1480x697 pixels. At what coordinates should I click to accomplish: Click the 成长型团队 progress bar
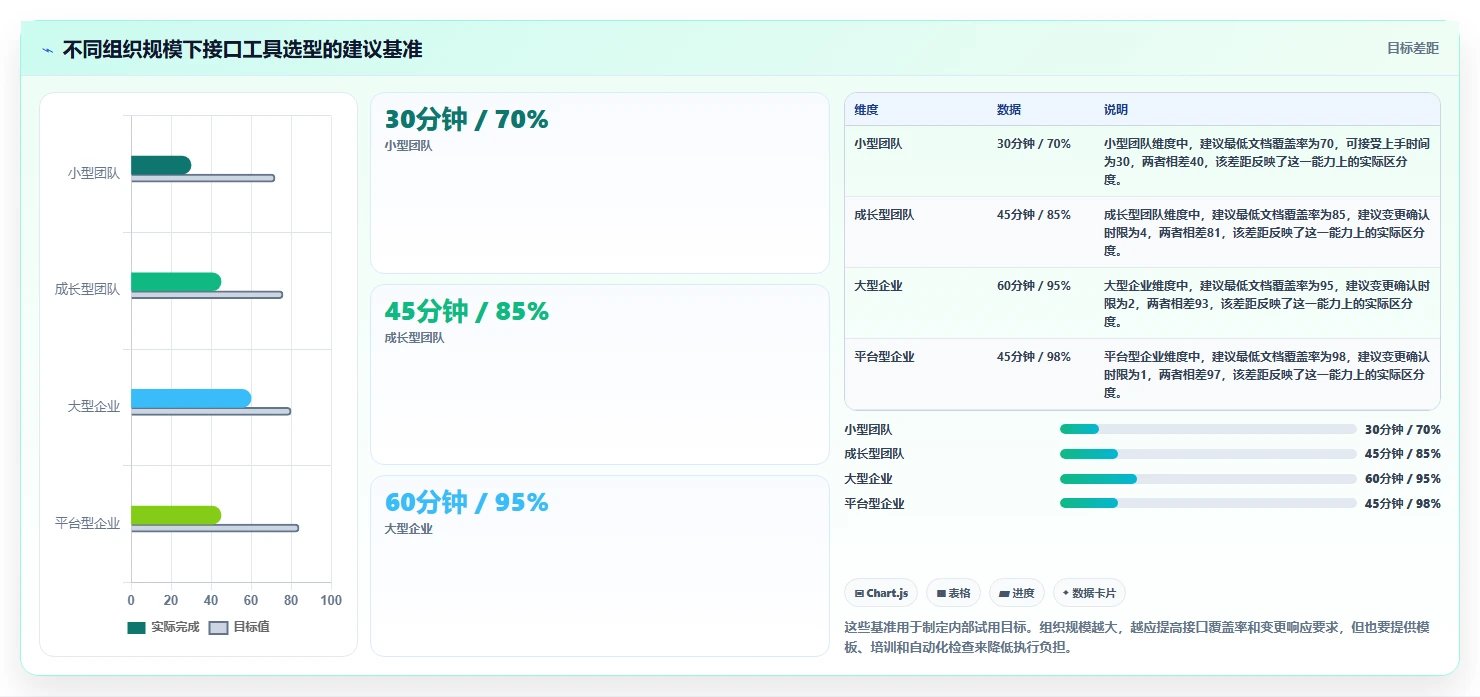point(1208,454)
